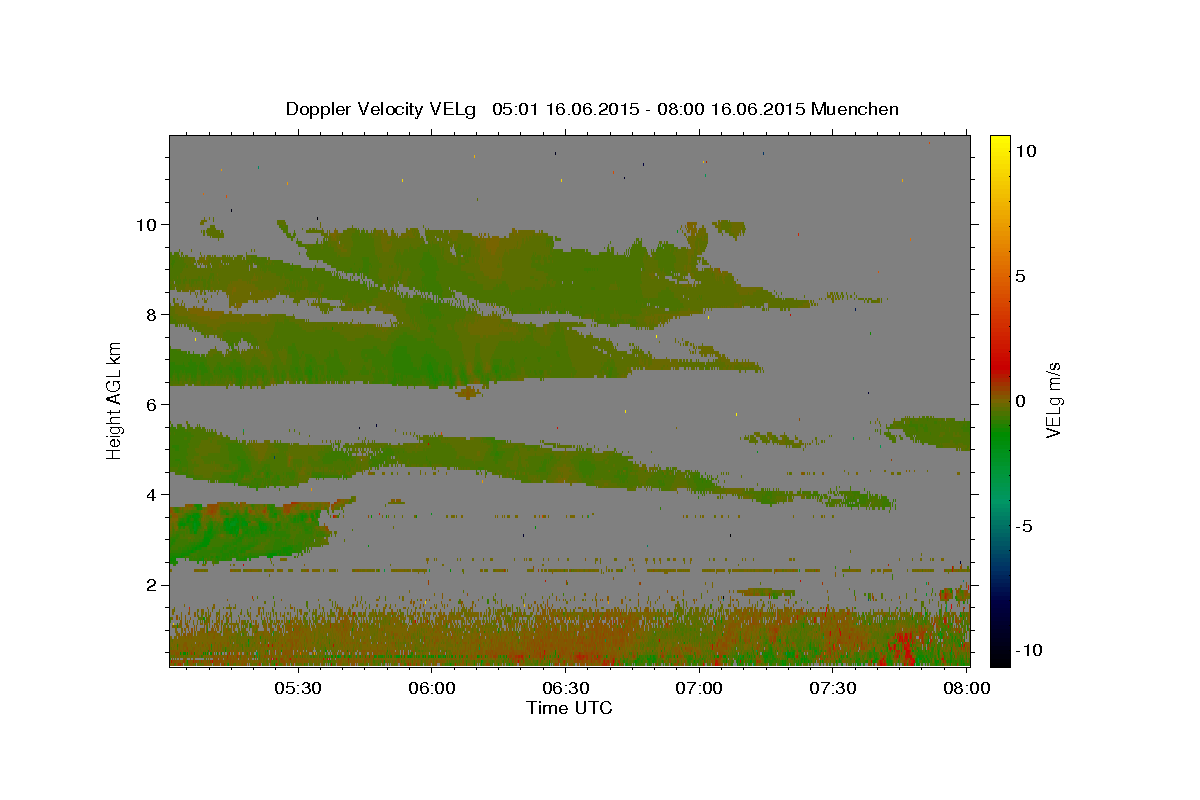Click the height tick label 8
This screenshot has height=800, width=1200.
point(152,314)
